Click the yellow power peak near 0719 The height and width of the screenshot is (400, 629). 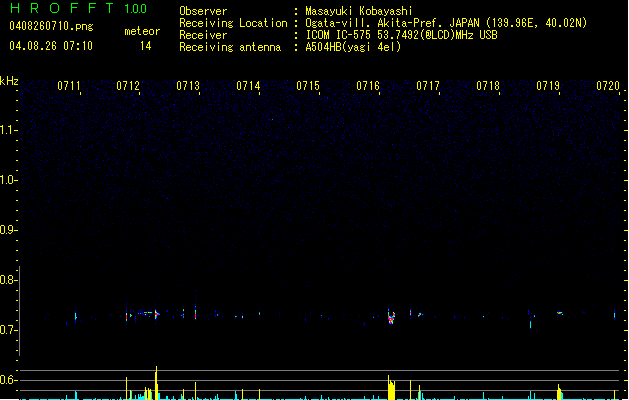point(559,392)
